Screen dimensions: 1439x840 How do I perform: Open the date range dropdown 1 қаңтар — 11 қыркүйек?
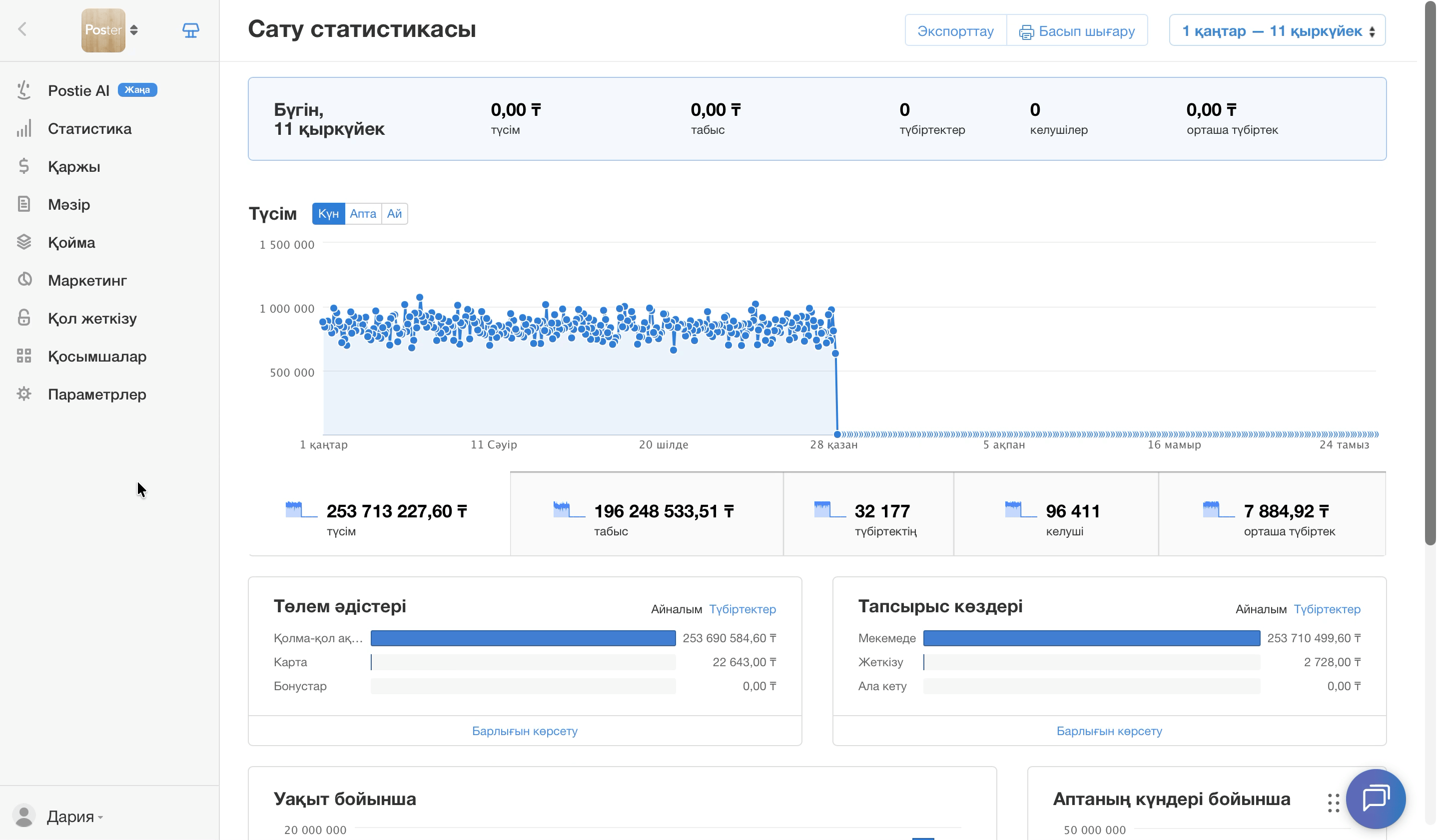[x=1278, y=31]
